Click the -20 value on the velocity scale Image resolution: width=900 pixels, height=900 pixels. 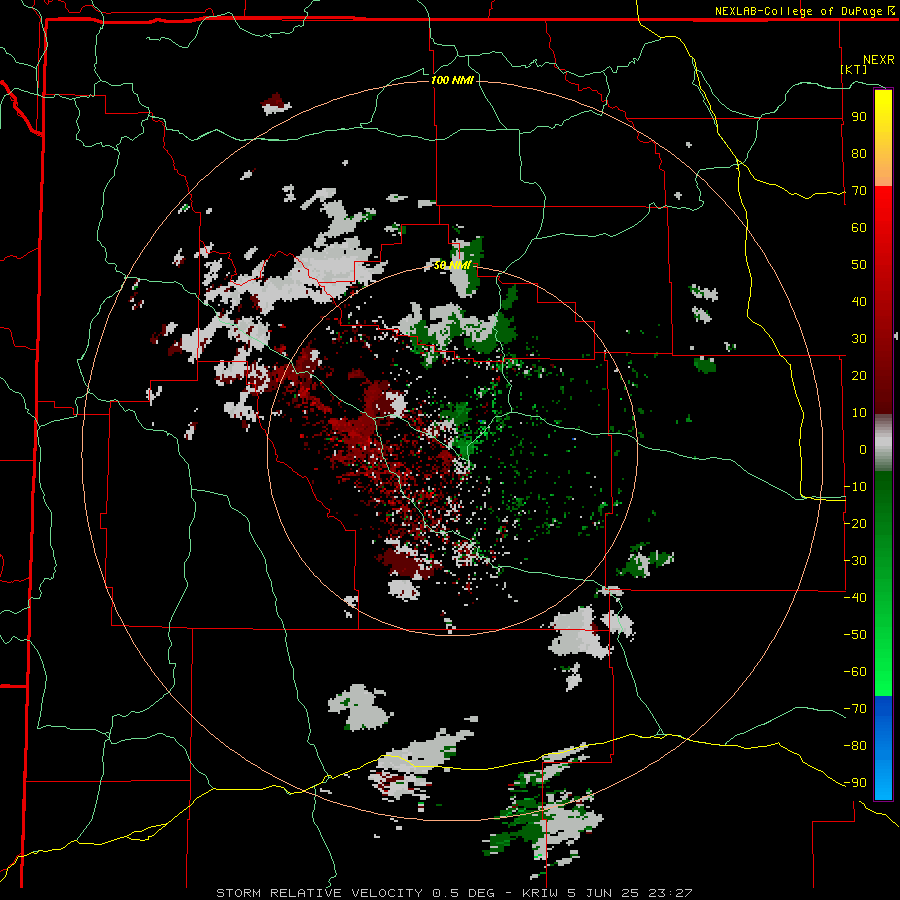pyautogui.click(x=855, y=524)
